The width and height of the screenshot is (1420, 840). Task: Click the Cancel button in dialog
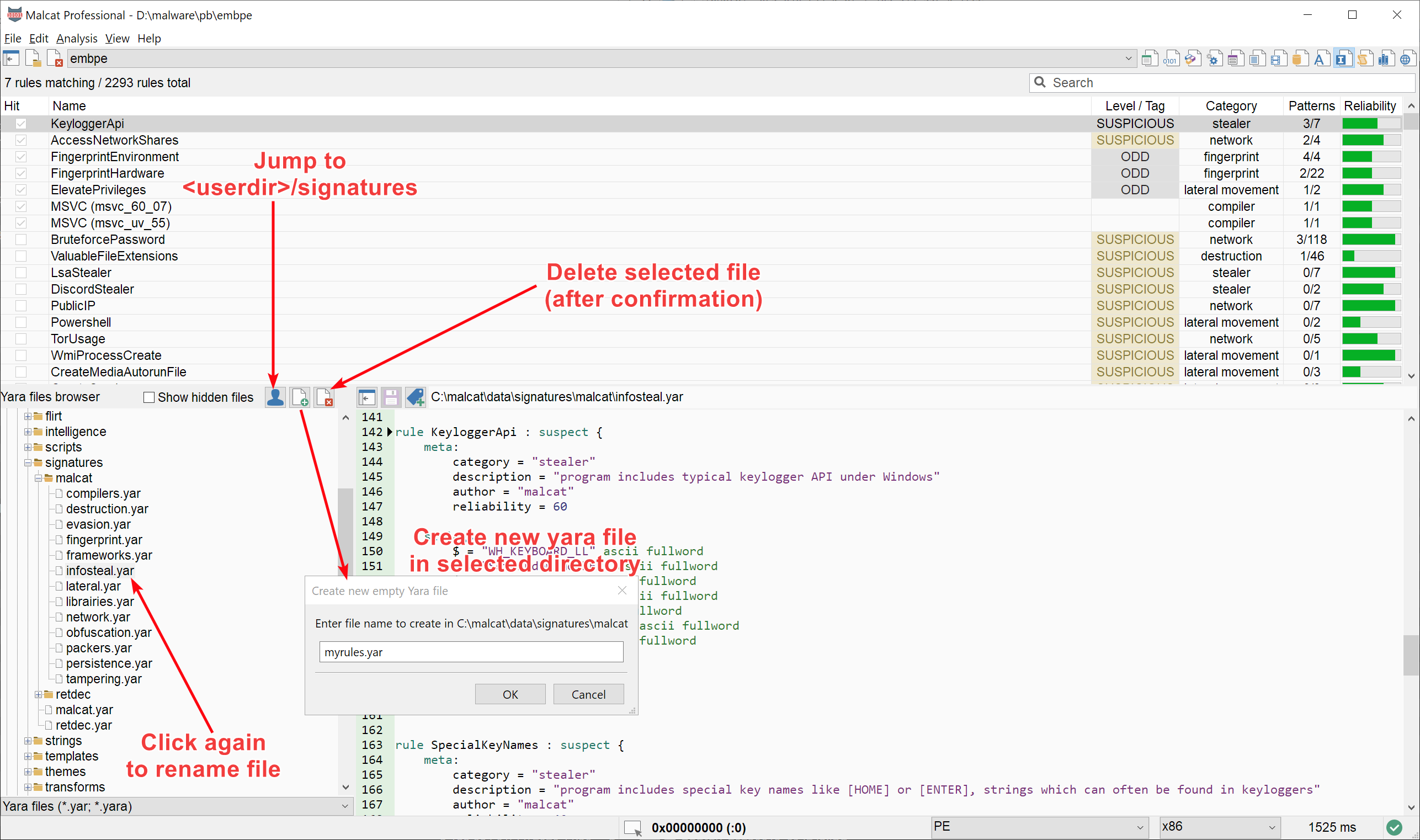point(588,694)
